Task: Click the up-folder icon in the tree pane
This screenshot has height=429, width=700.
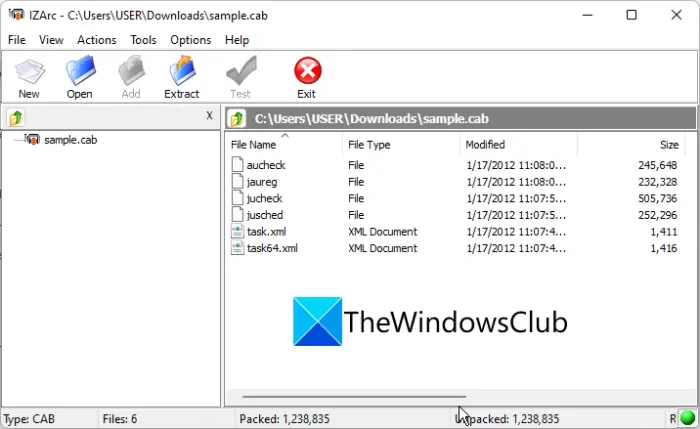Action: pos(16,118)
